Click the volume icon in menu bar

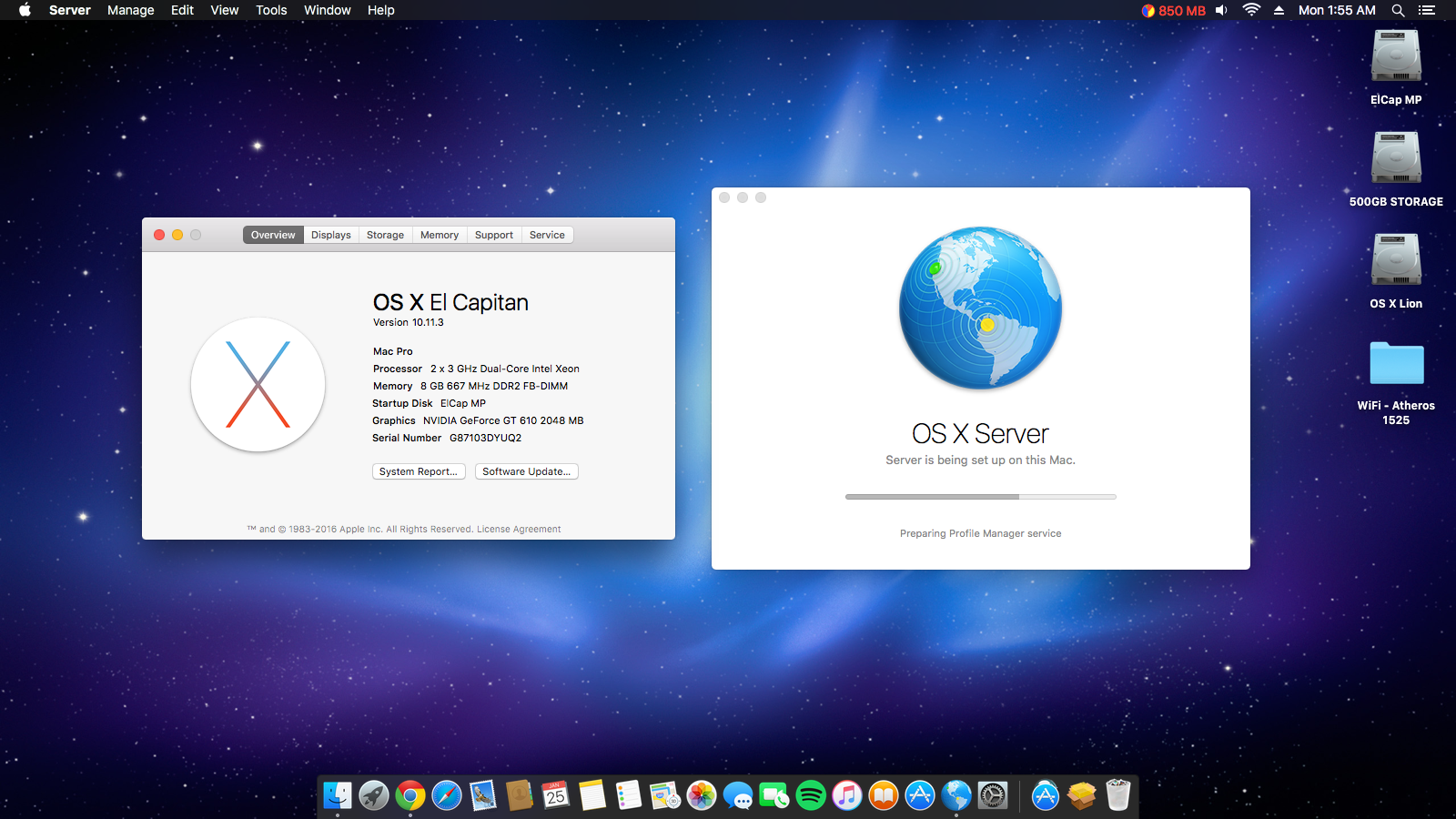1221,10
